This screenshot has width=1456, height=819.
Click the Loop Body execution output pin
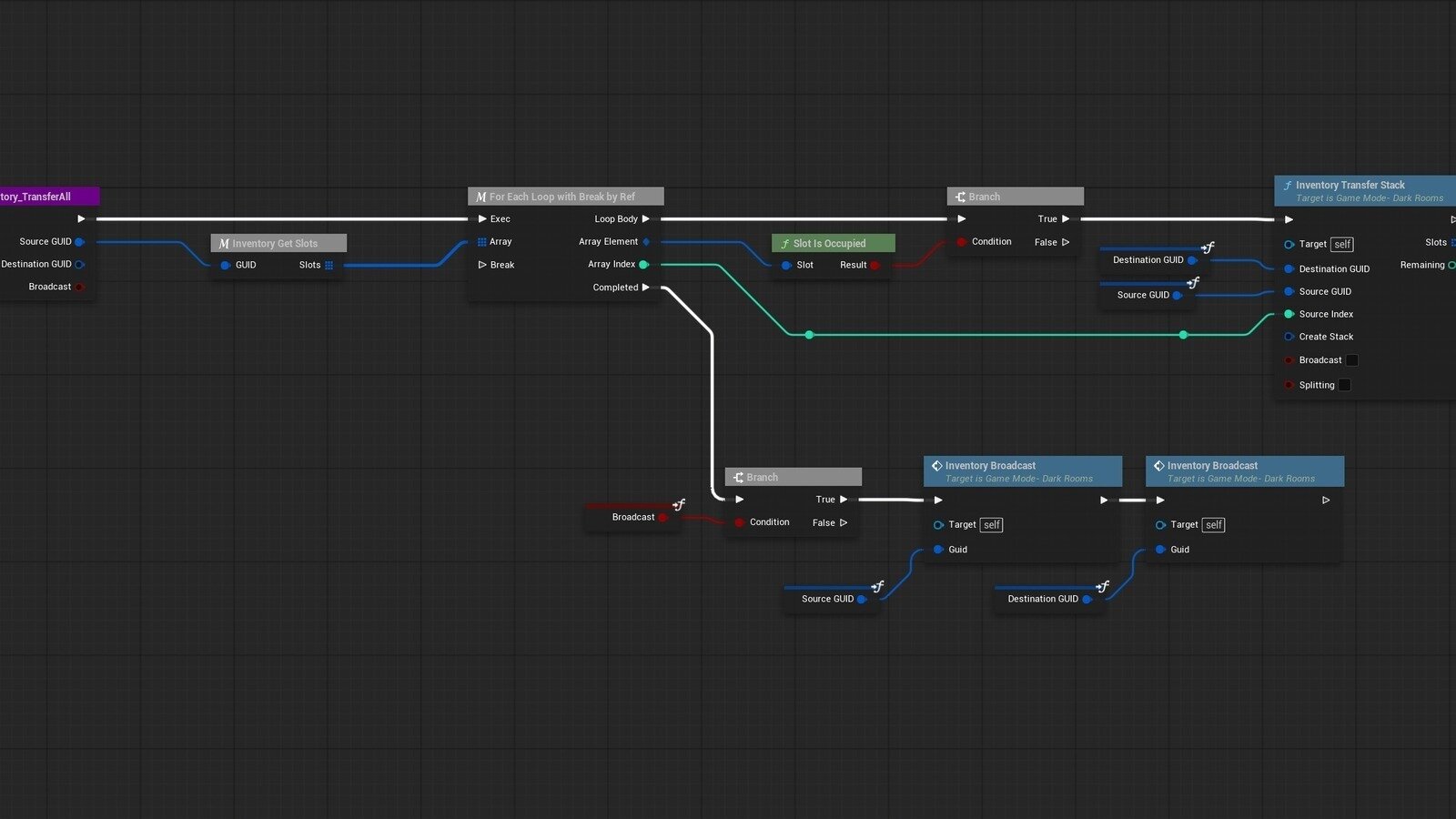646,218
